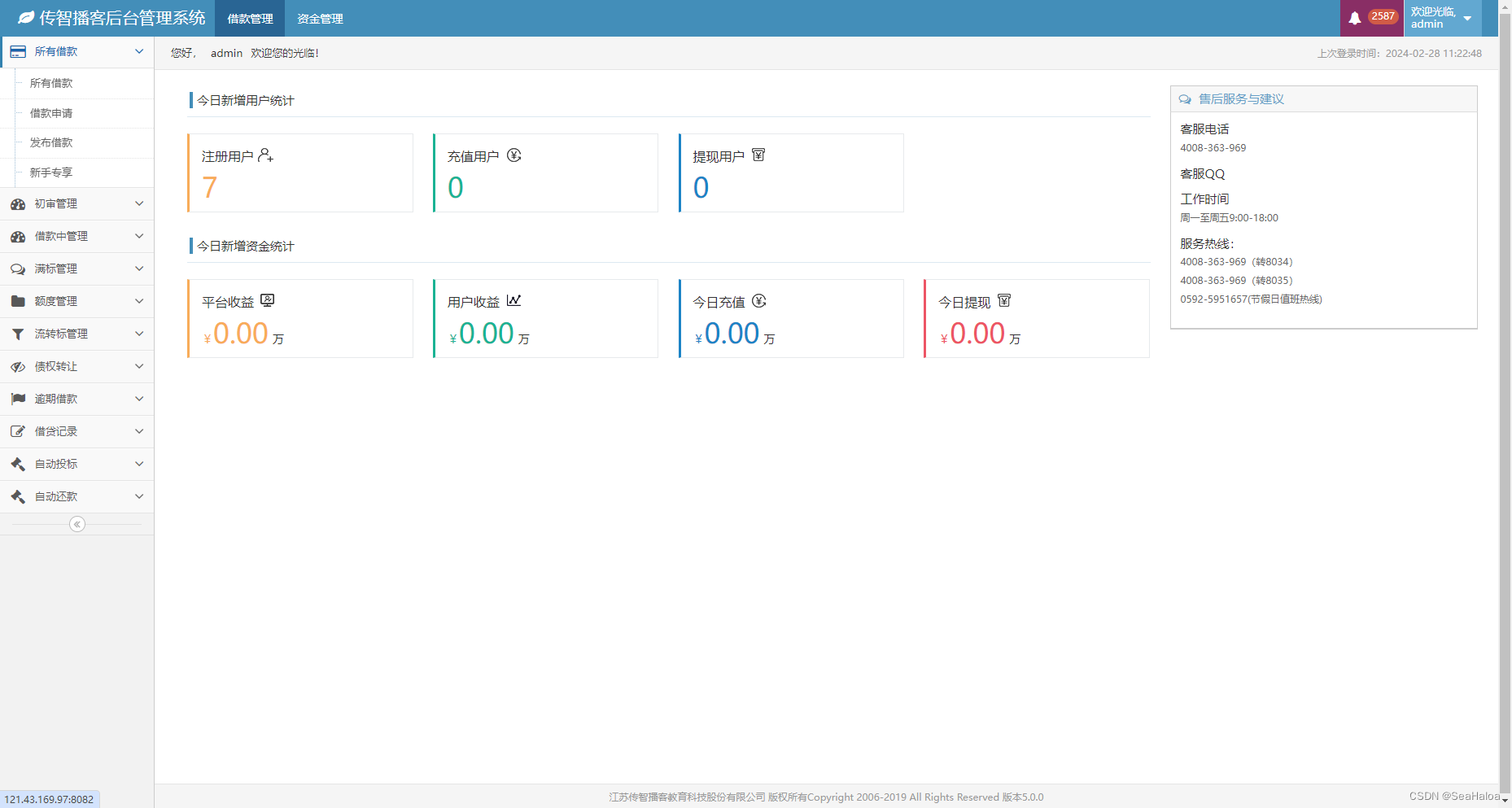Click the yen circle icon next to 充值用户
The image size is (1512, 808).
pos(514,155)
